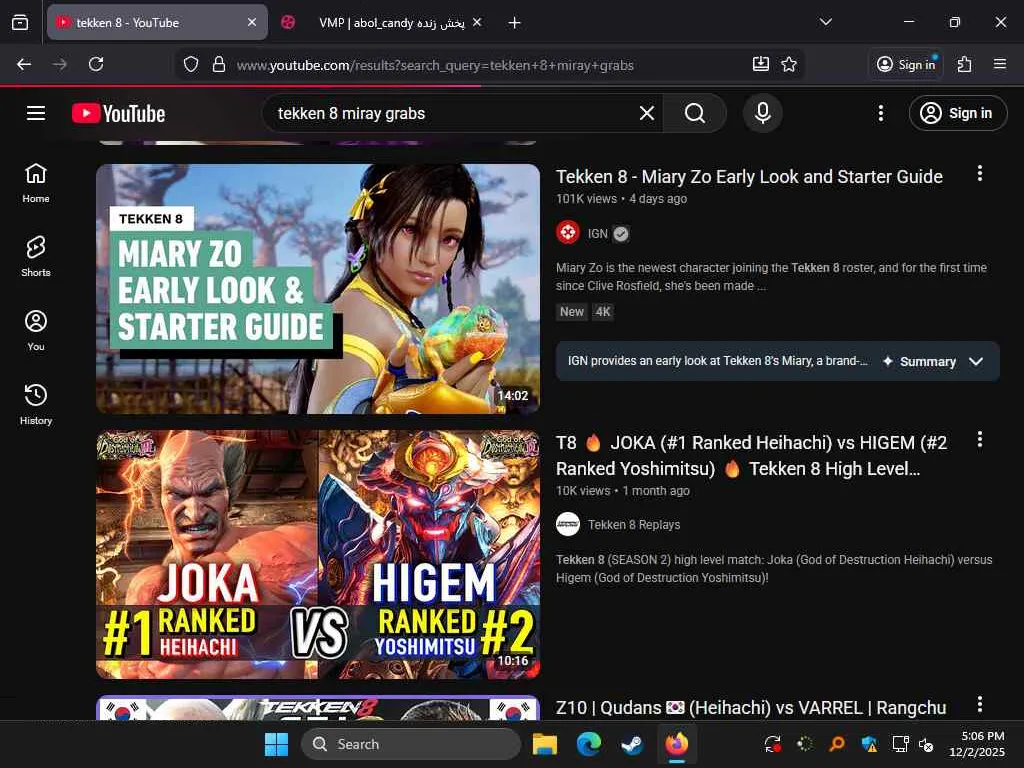The image size is (1024, 768).
Task: Open Shorts in the sidebar
Action: (x=36, y=257)
